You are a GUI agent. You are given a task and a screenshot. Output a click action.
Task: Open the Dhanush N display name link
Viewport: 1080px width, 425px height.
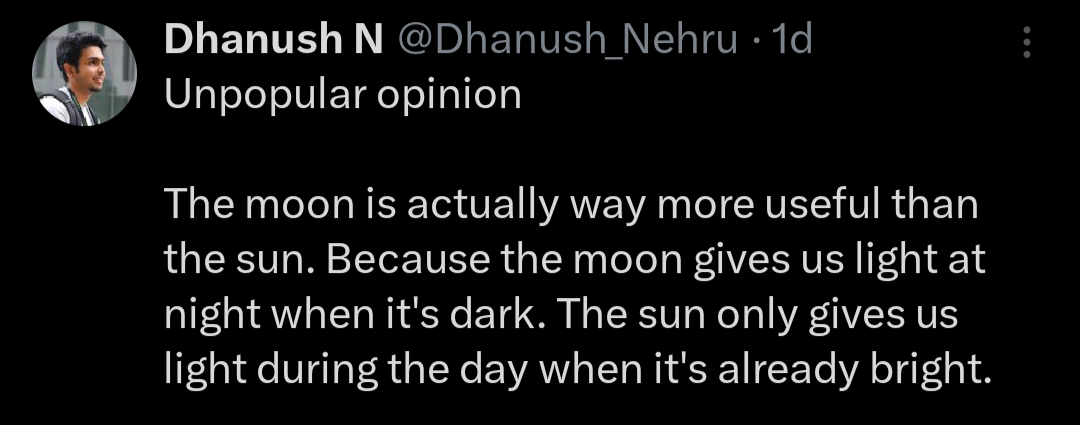(x=273, y=40)
